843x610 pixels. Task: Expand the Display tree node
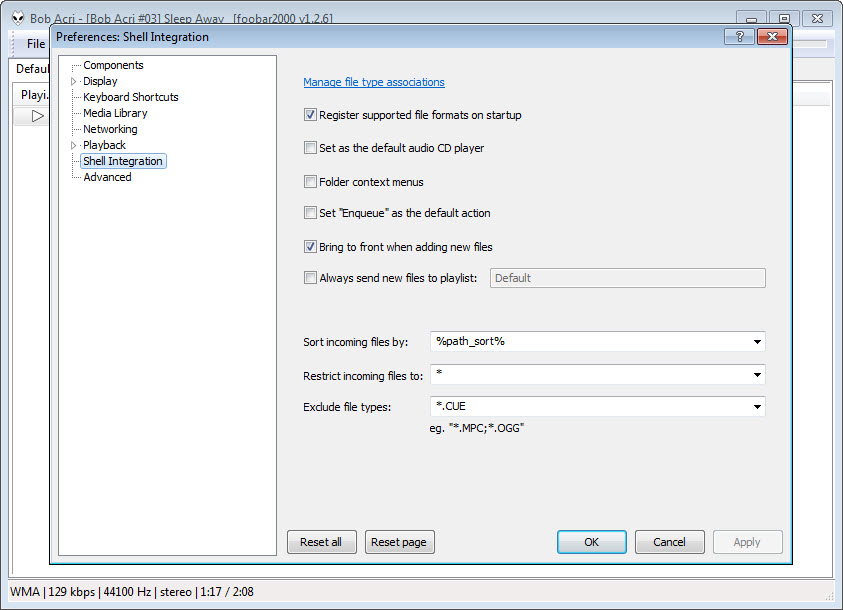click(x=74, y=82)
